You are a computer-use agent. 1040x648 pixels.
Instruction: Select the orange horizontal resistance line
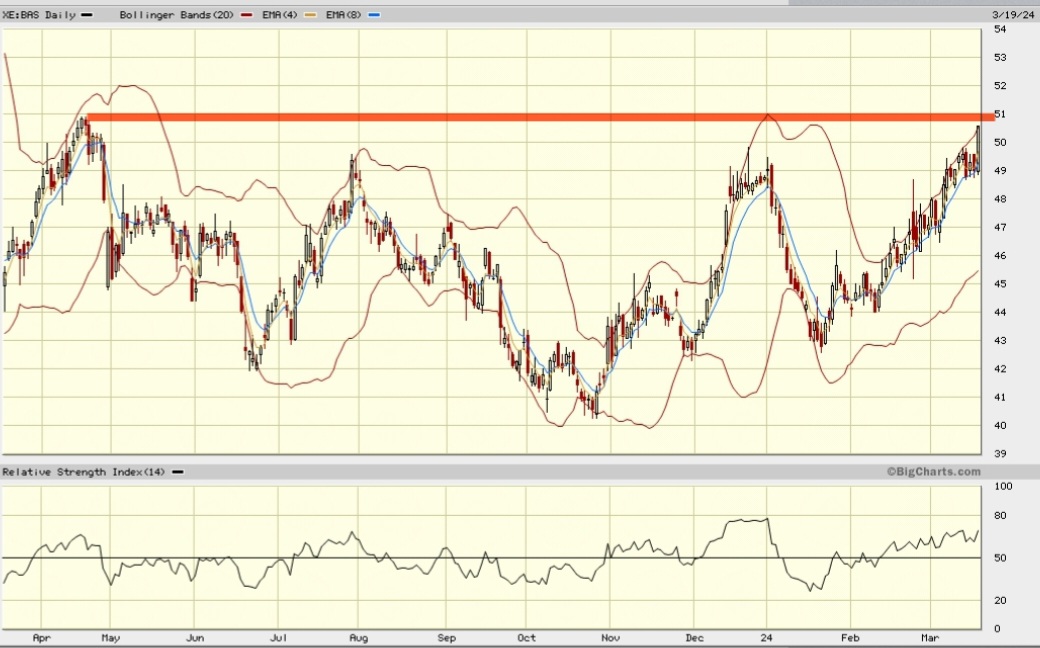tap(500, 117)
